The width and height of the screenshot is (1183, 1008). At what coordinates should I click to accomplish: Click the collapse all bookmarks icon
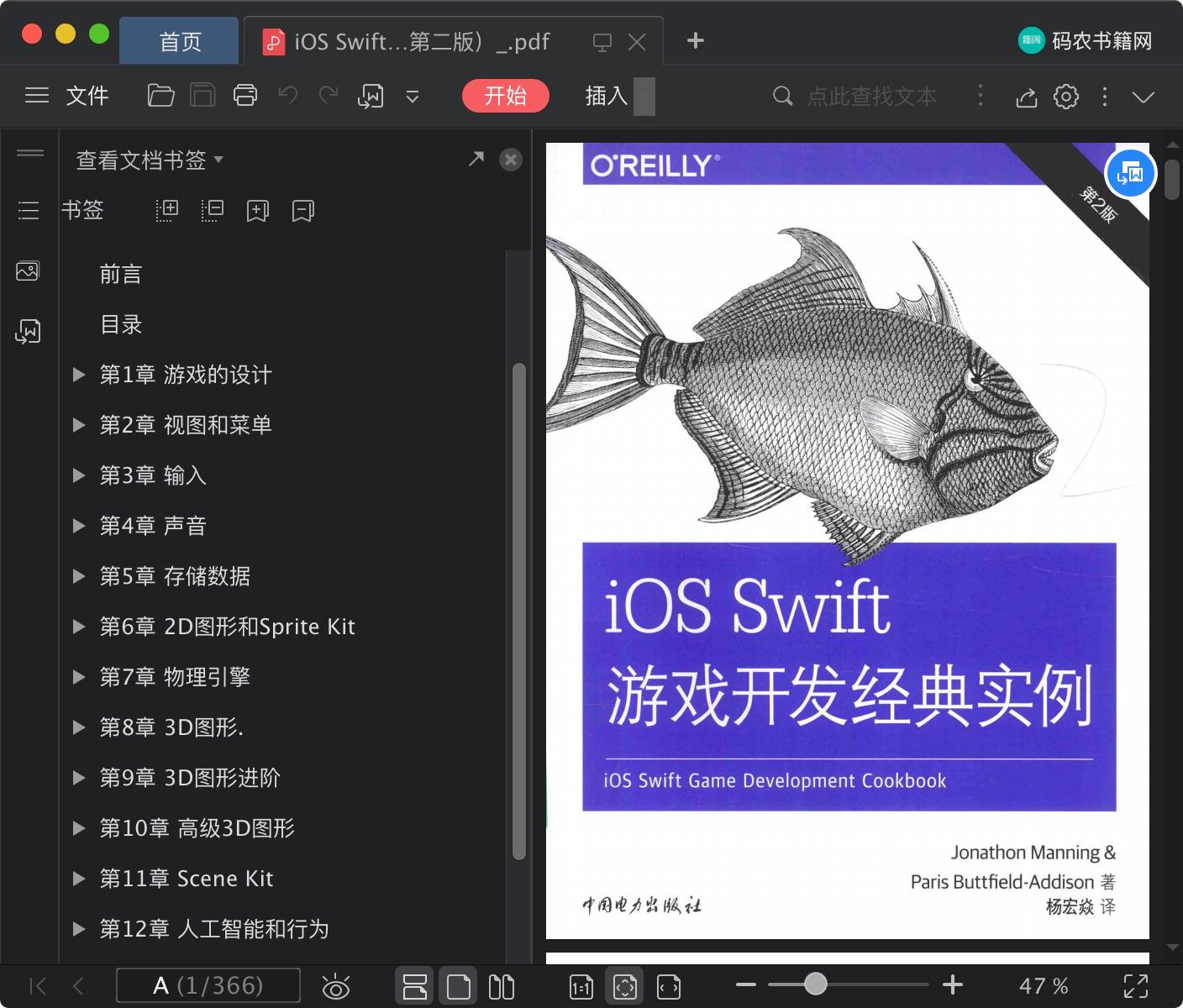coord(212,210)
